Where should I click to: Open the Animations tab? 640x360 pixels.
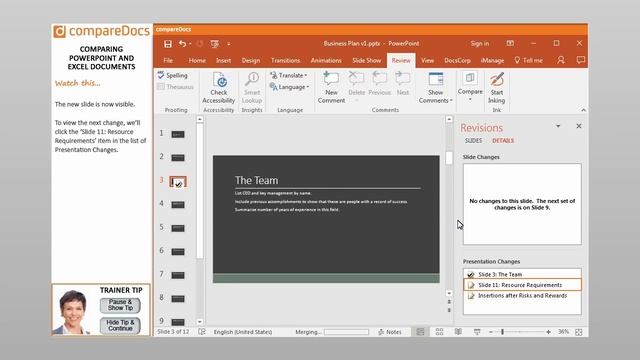326,60
